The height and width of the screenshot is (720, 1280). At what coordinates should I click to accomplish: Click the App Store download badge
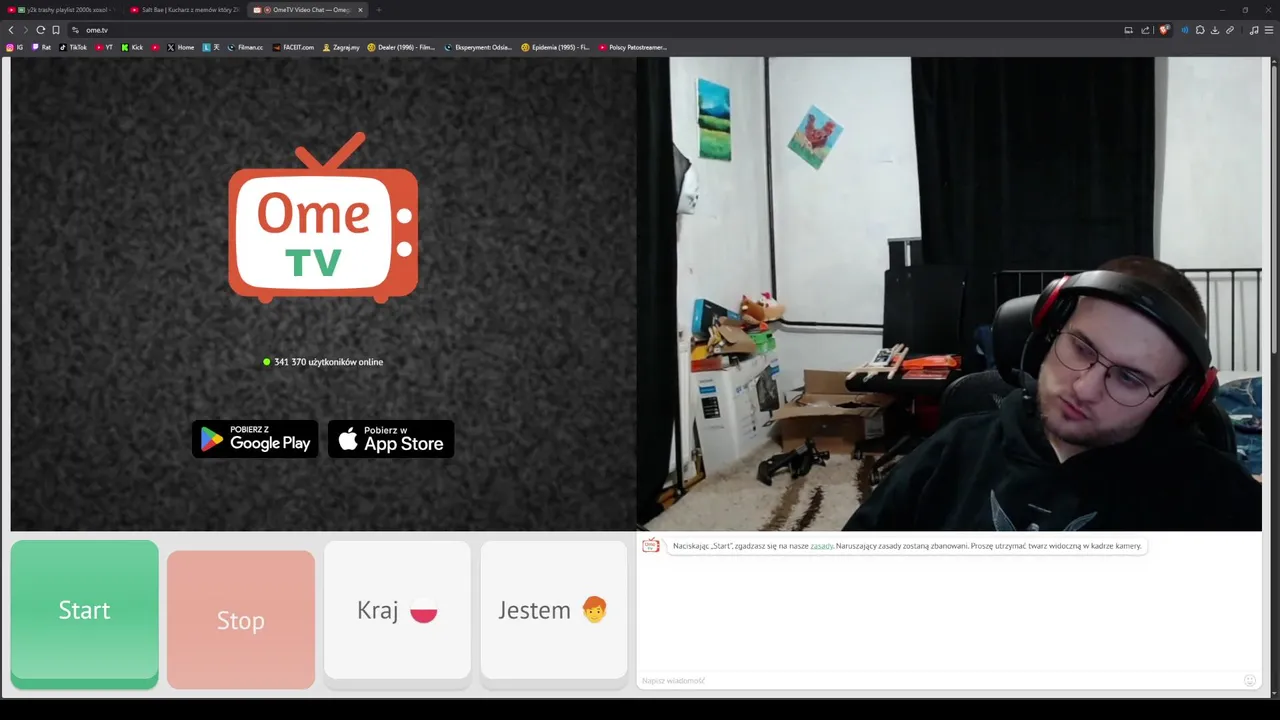(x=391, y=439)
